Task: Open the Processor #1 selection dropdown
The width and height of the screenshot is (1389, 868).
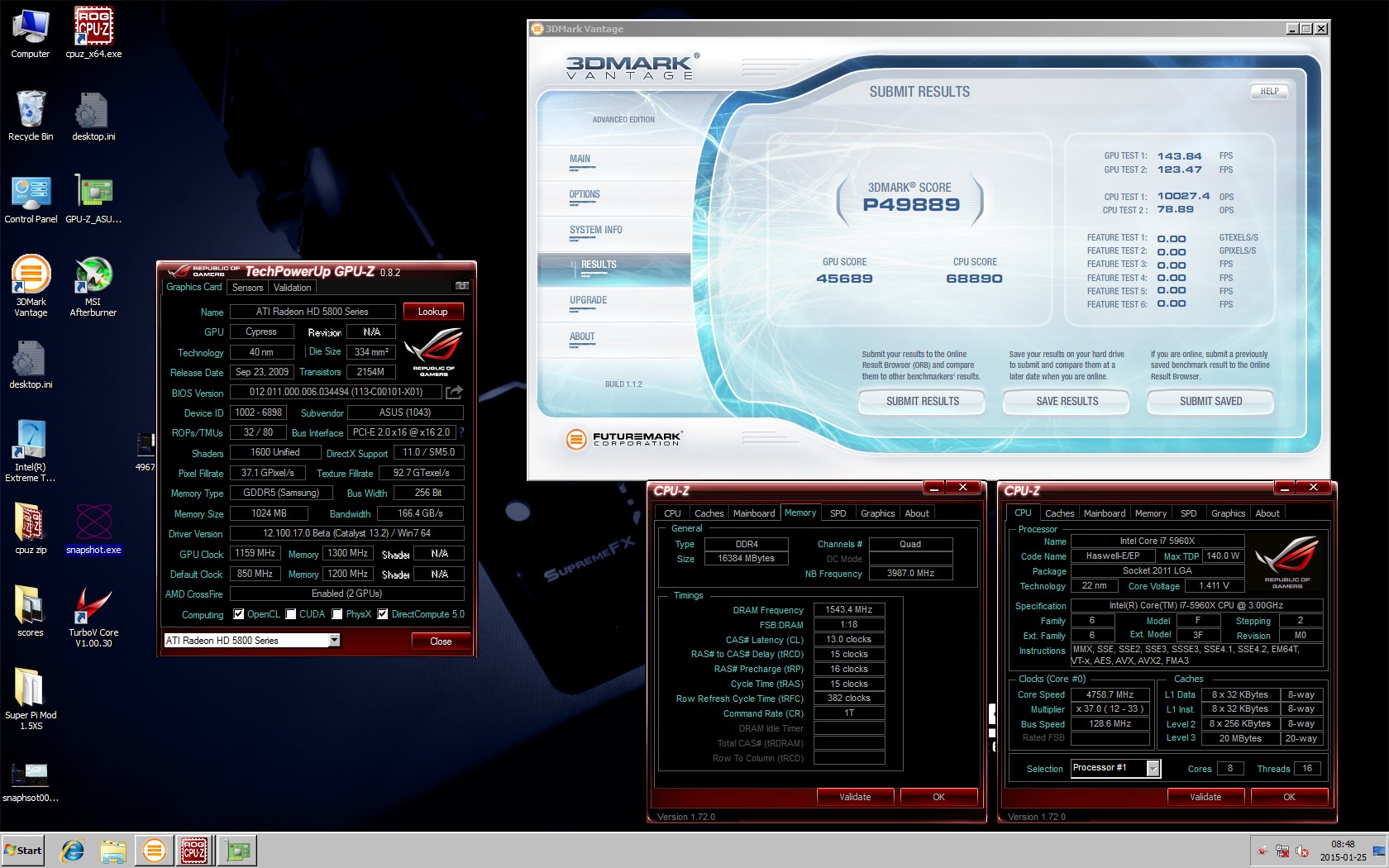Action: pos(1153,768)
